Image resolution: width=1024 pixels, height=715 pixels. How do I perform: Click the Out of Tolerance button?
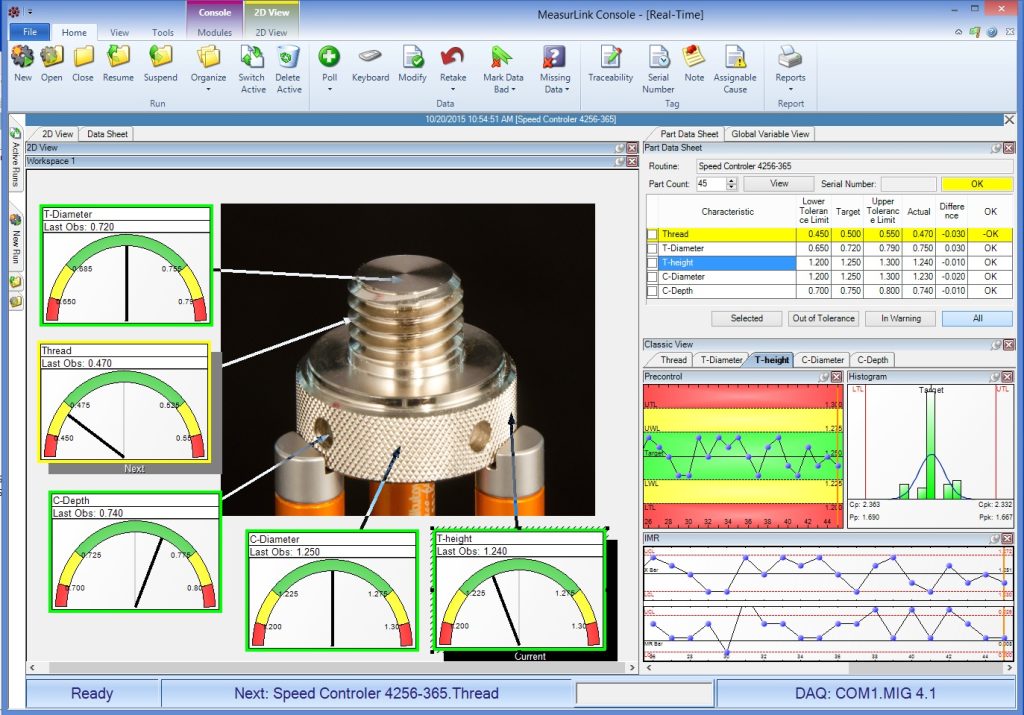click(823, 318)
